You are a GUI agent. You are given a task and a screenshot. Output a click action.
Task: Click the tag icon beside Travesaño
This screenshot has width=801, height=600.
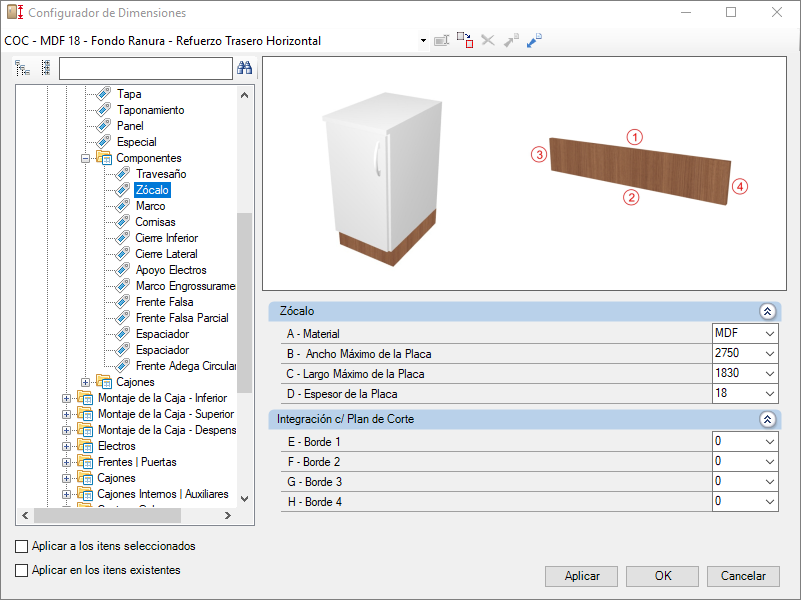123,174
